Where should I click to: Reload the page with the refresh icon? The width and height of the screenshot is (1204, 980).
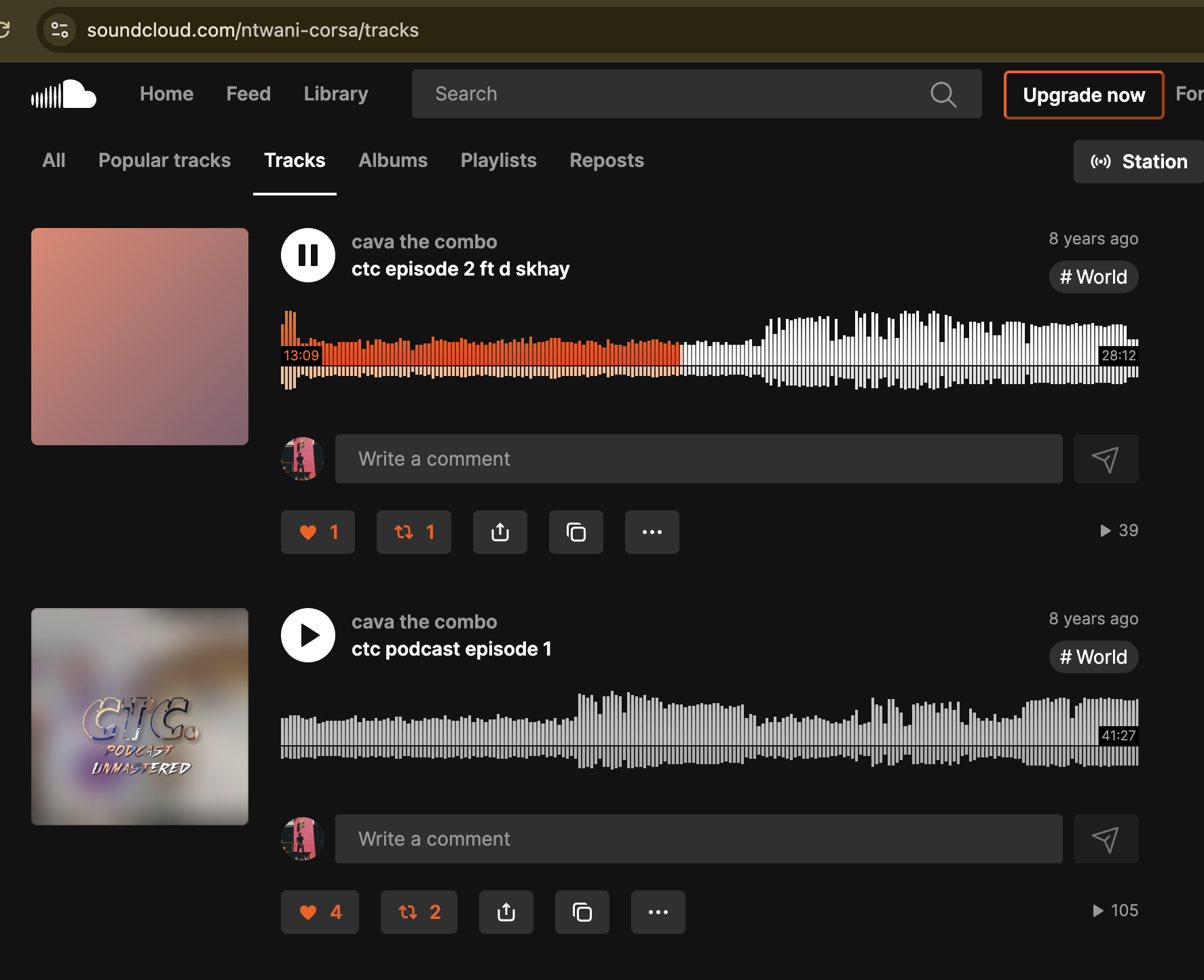click(4, 30)
